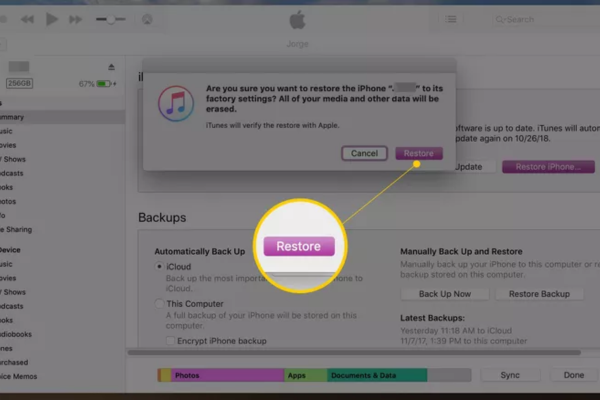Skip forward with the fast-forward icon
This screenshot has width=600, height=400.
click(x=75, y=19)
